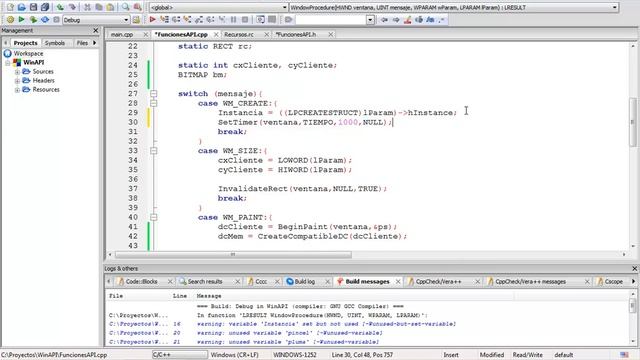The width and height of the screenshot is (640, 360).
Task: Close the Logs & others panel
Action: coord(634,269)
